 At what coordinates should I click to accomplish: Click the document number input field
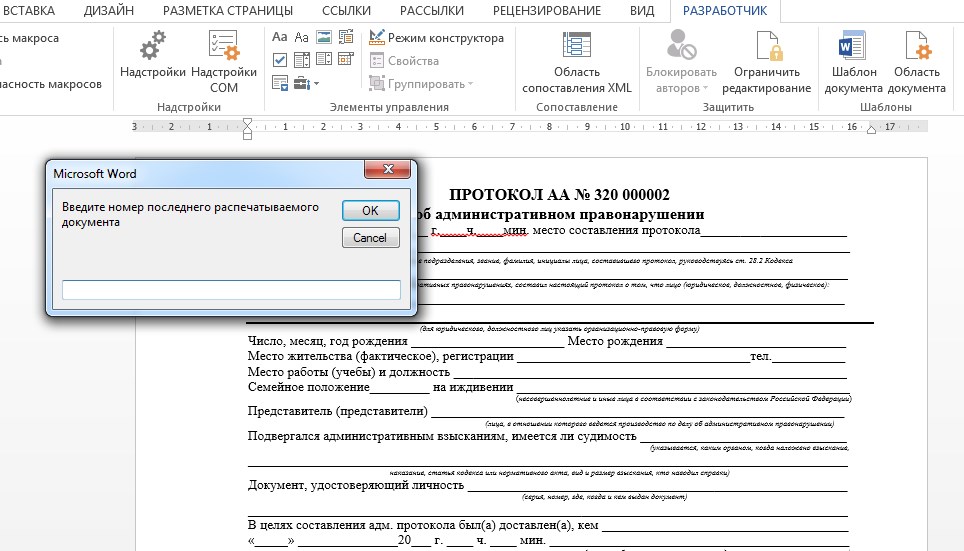click(231, 290)
